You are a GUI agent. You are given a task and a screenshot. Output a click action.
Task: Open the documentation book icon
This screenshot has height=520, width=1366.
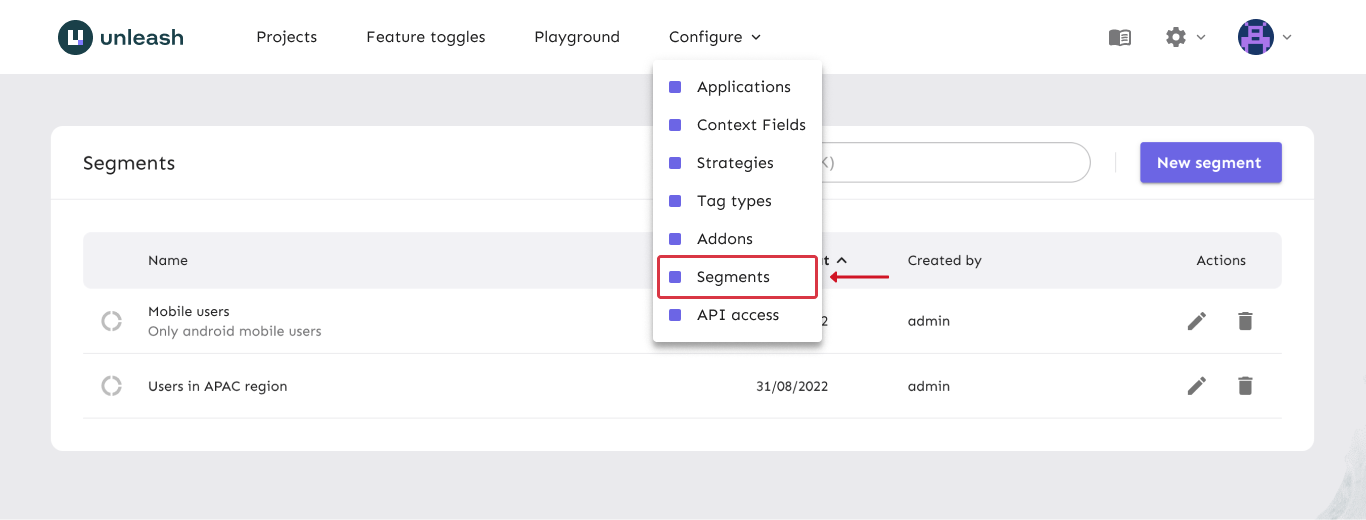tap(1120, 37)
